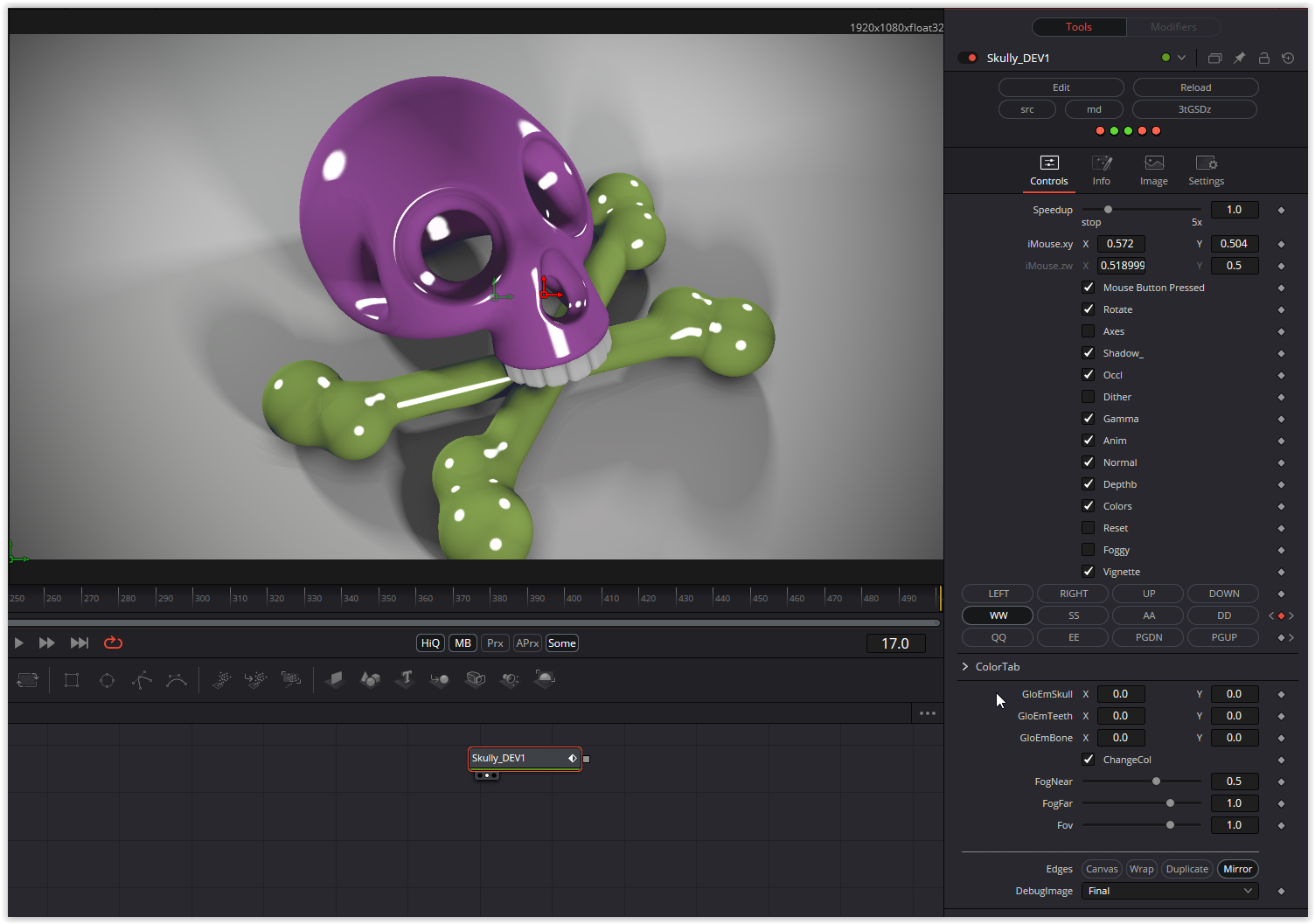Screen dimensions: 1315x924
Task: Click the versions icon in Inspector header
Action: pos(1214,58)
